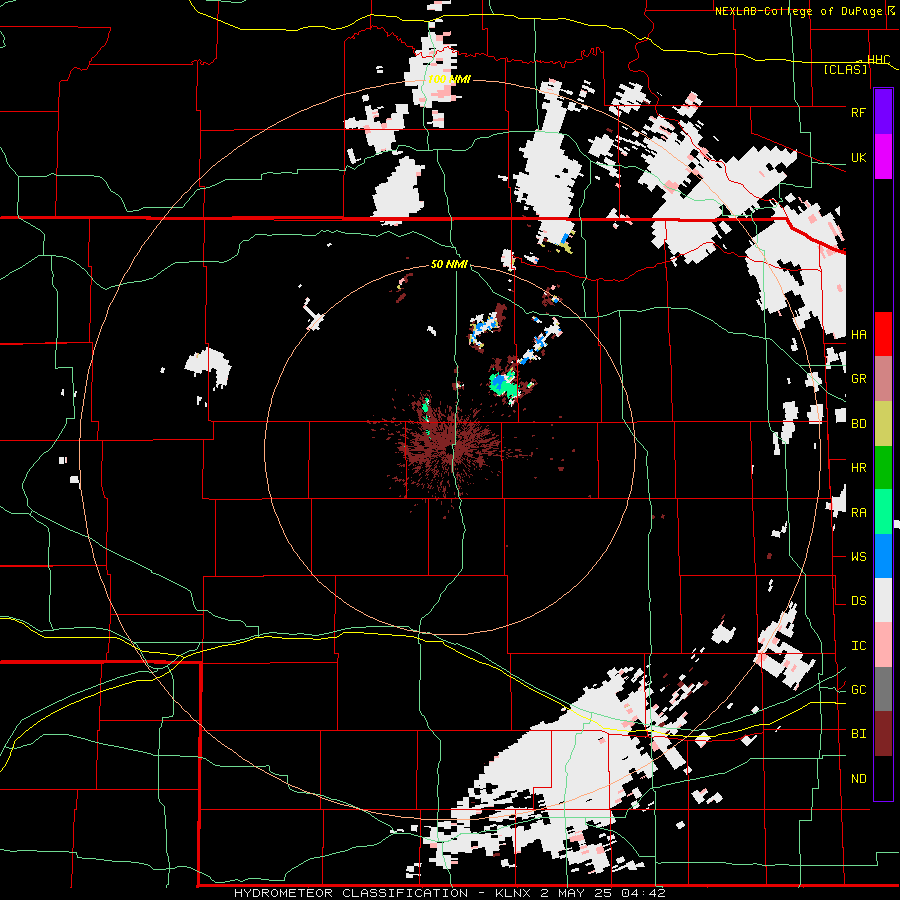
Task: Click the UK legend label
Action: point(858,157)
